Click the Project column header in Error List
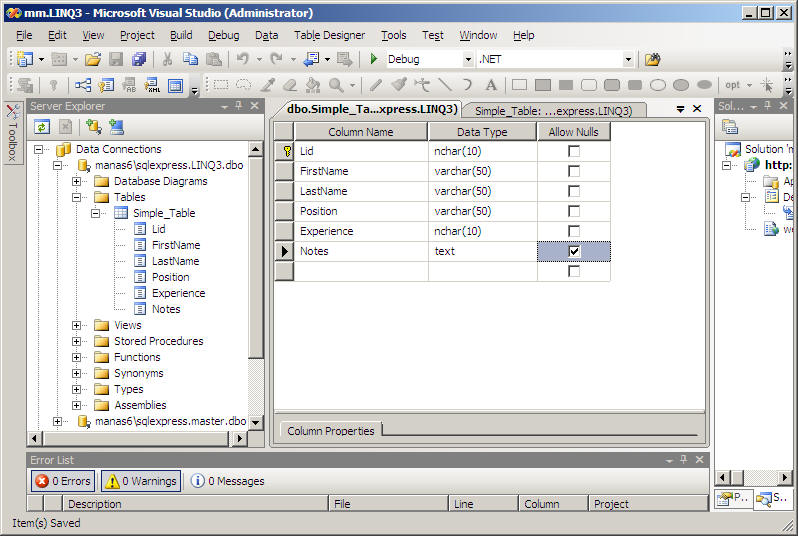The height and width of the screenshot is (536, 798). 648,503
